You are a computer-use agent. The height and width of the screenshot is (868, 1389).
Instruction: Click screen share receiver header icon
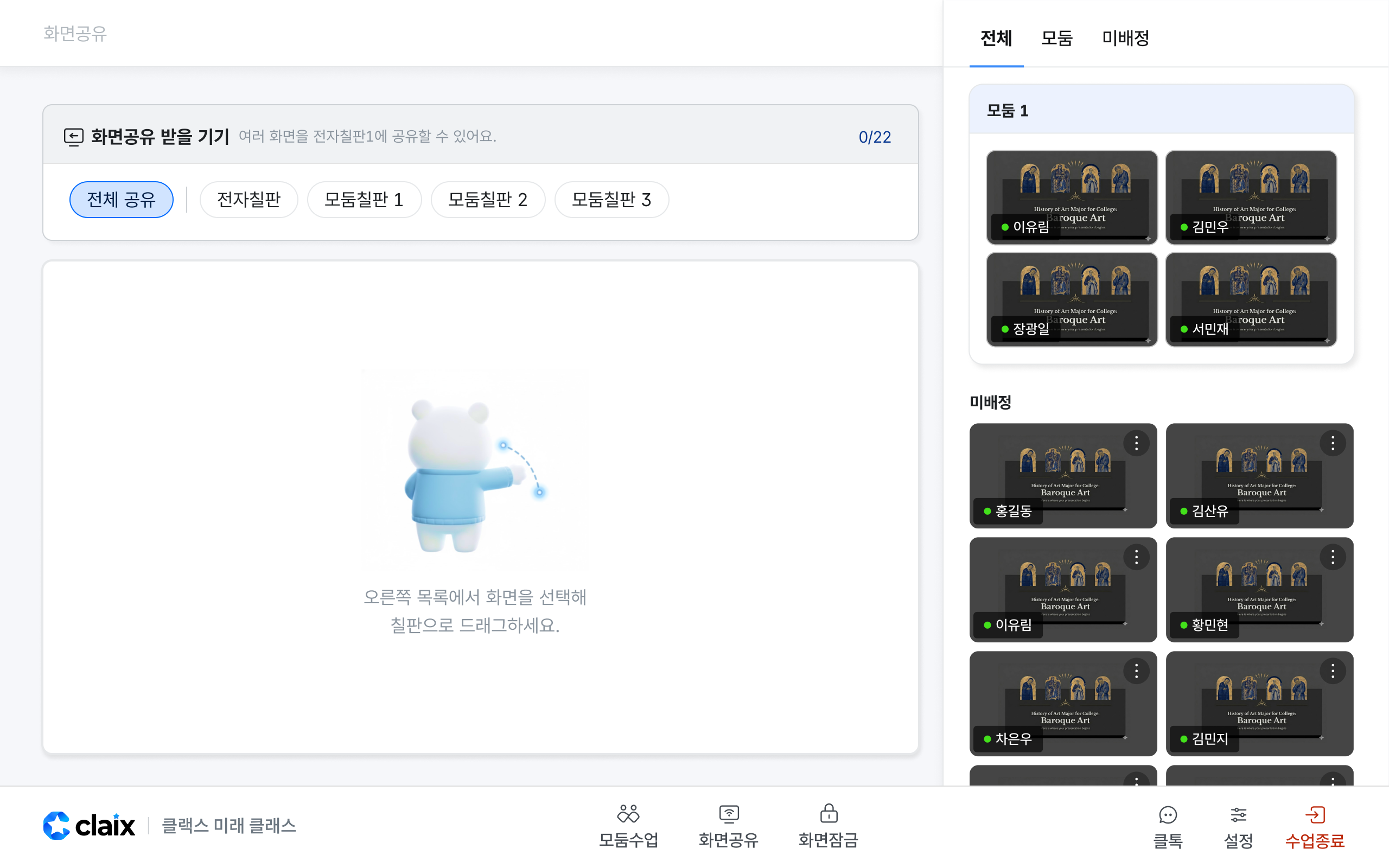pyautogui.click(x=73, y=137)
